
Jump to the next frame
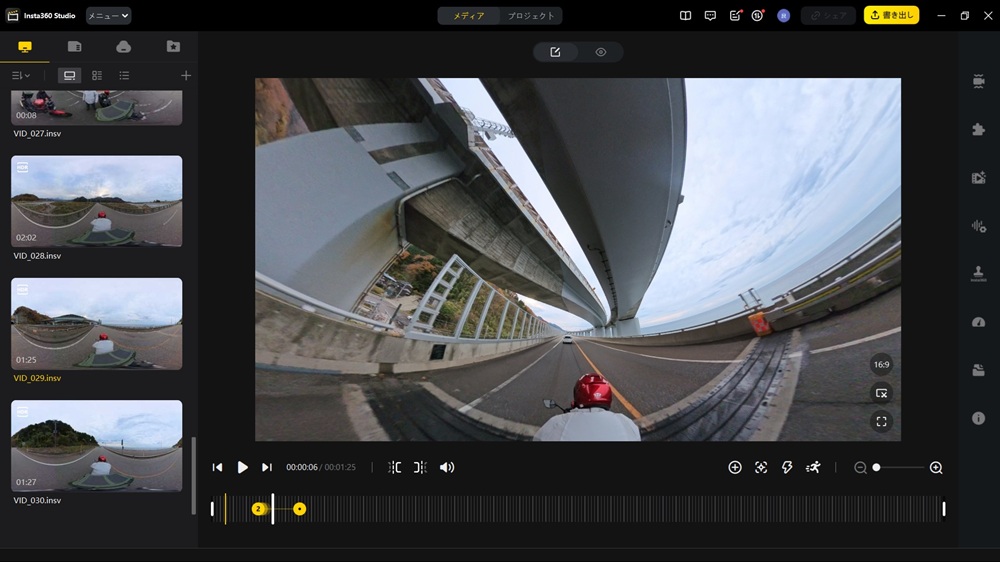(x=267, y=468)
